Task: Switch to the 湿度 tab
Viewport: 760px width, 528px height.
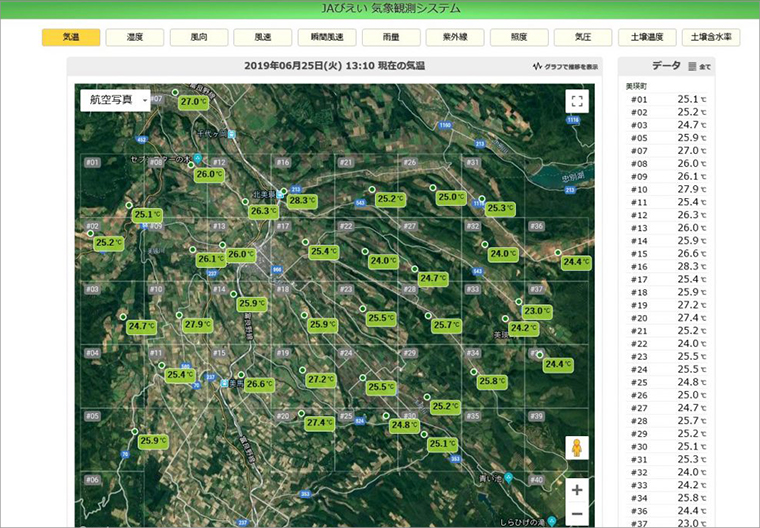Action: tap(135, 37)
